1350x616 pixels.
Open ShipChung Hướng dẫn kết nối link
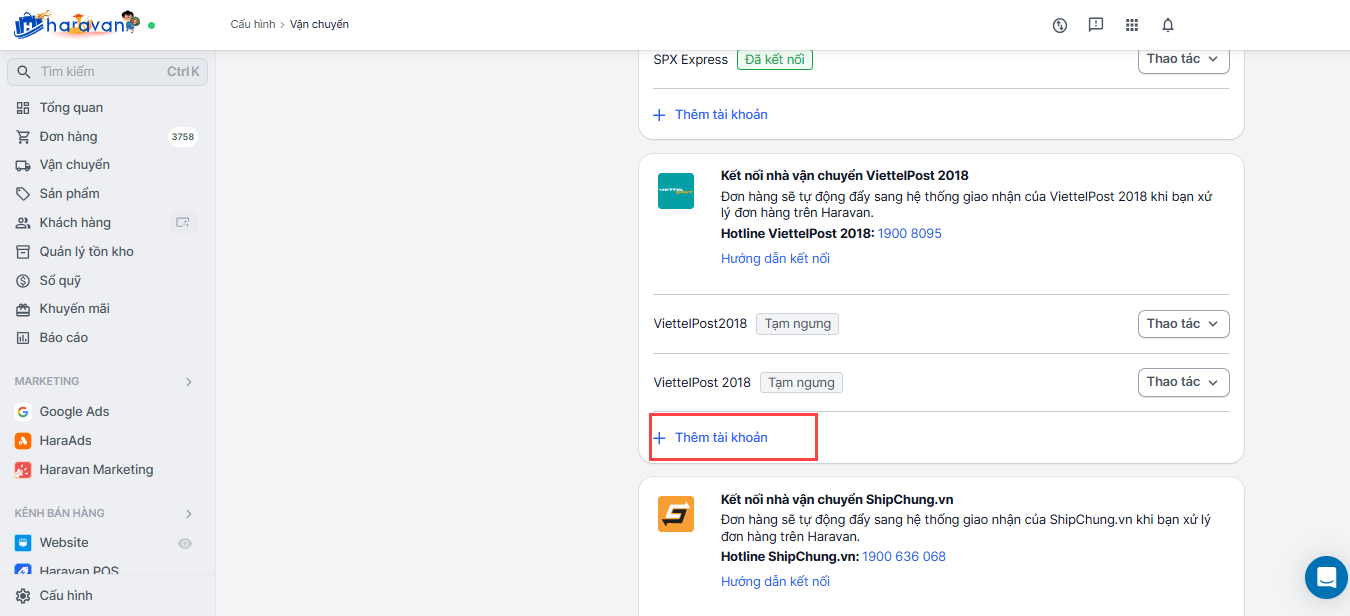775,582
